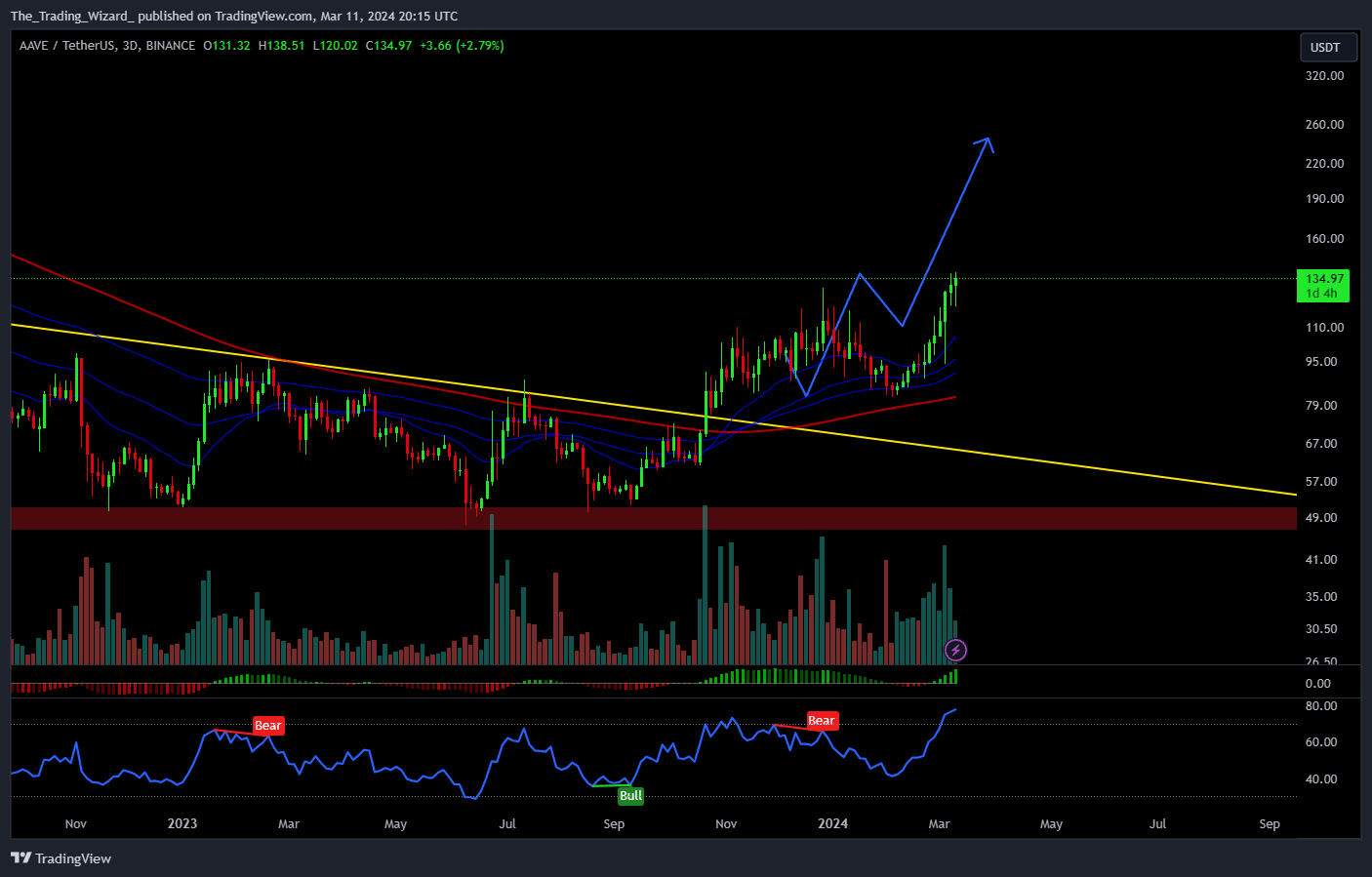Click the 95.00 price axis label

(x=1321, y=362)
